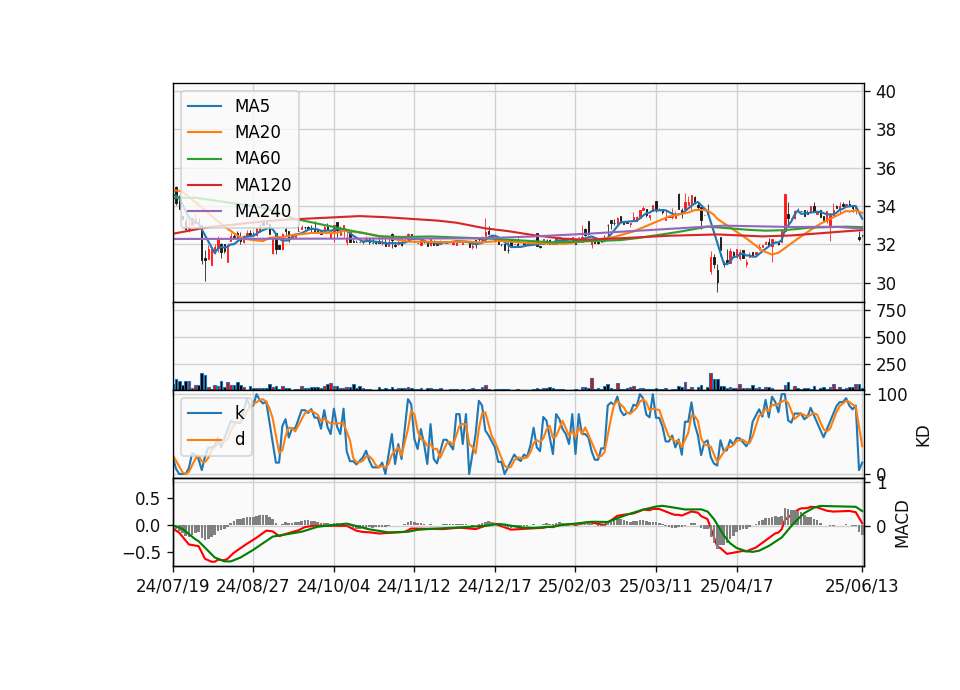Click the MA20 legend label
The height and width of the screenshot is (690, 960).
click(x=258, y=132)
